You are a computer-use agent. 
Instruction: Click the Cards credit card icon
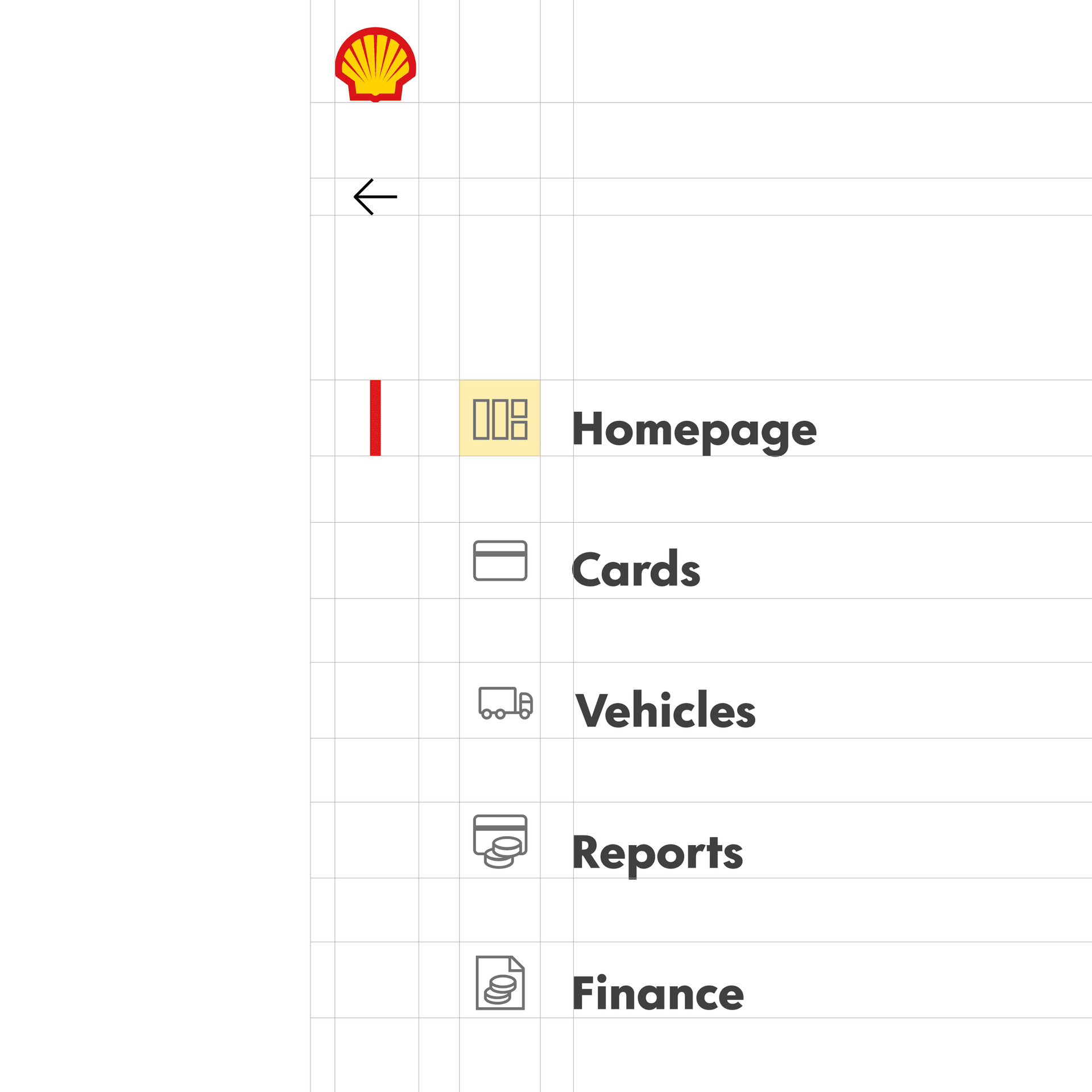[500, 560]
